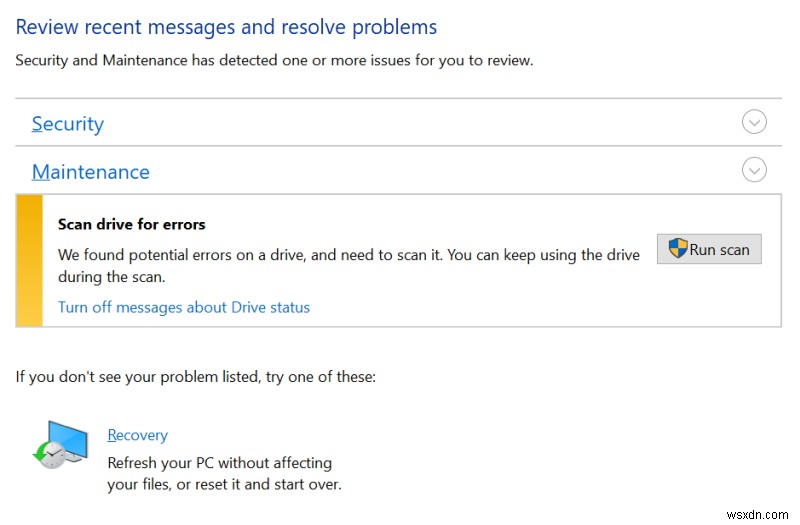Click the 'your files, or reset it' text line
This screenshot has width=800, height=525.
pos(224,485)
